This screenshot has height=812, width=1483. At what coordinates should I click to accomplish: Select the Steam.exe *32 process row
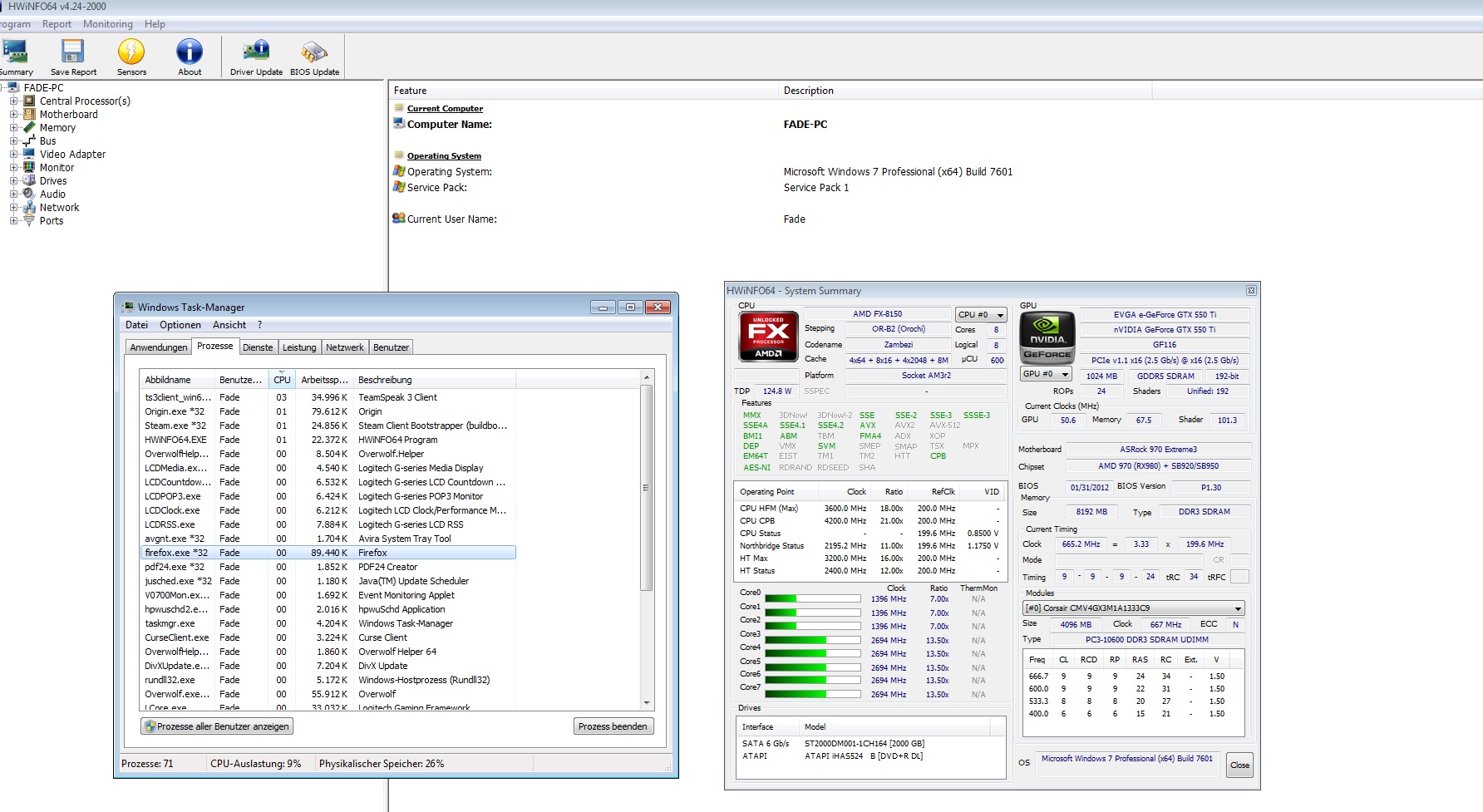(x=328, y=426)
